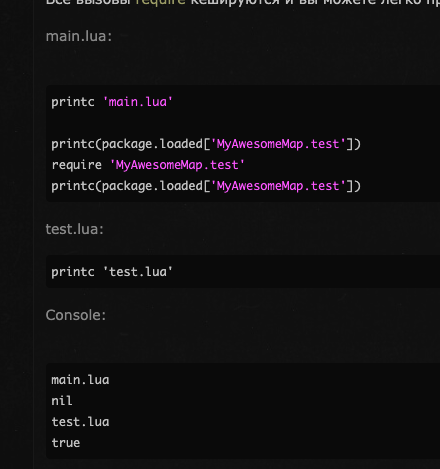Click the 'true' console output line
440x469 pixels.
click(66, 443)
